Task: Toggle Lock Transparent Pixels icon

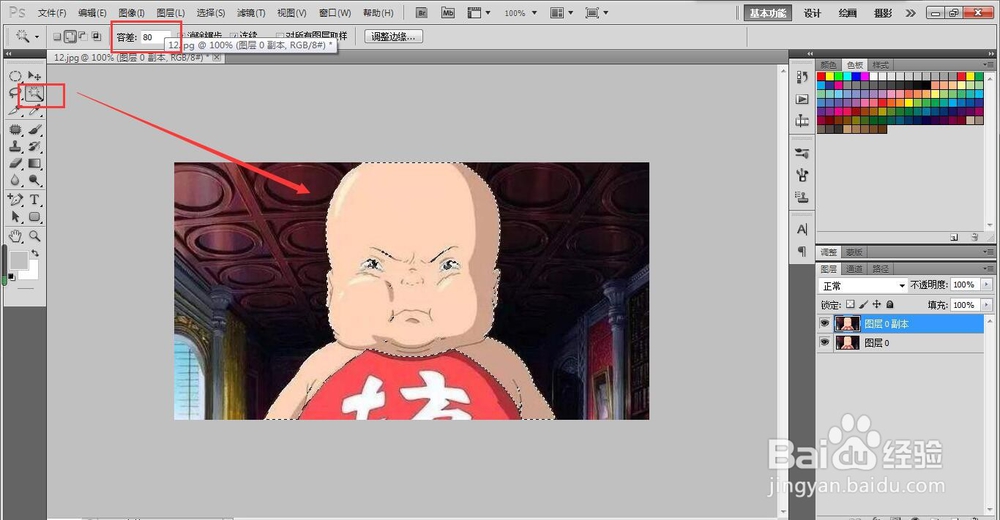Action: (850, 304)
